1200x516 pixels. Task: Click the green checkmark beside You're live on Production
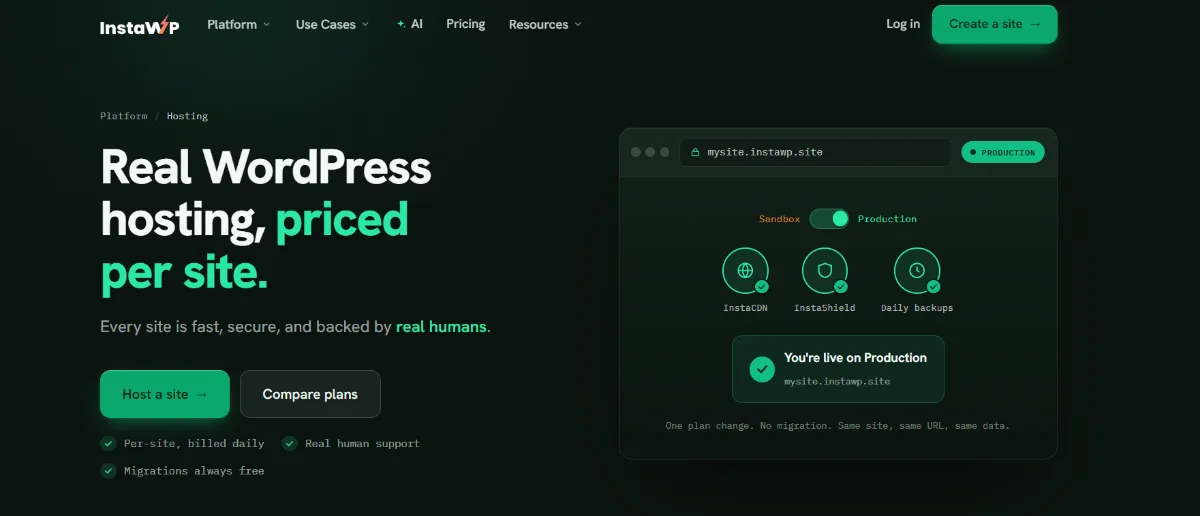[763, 369]
